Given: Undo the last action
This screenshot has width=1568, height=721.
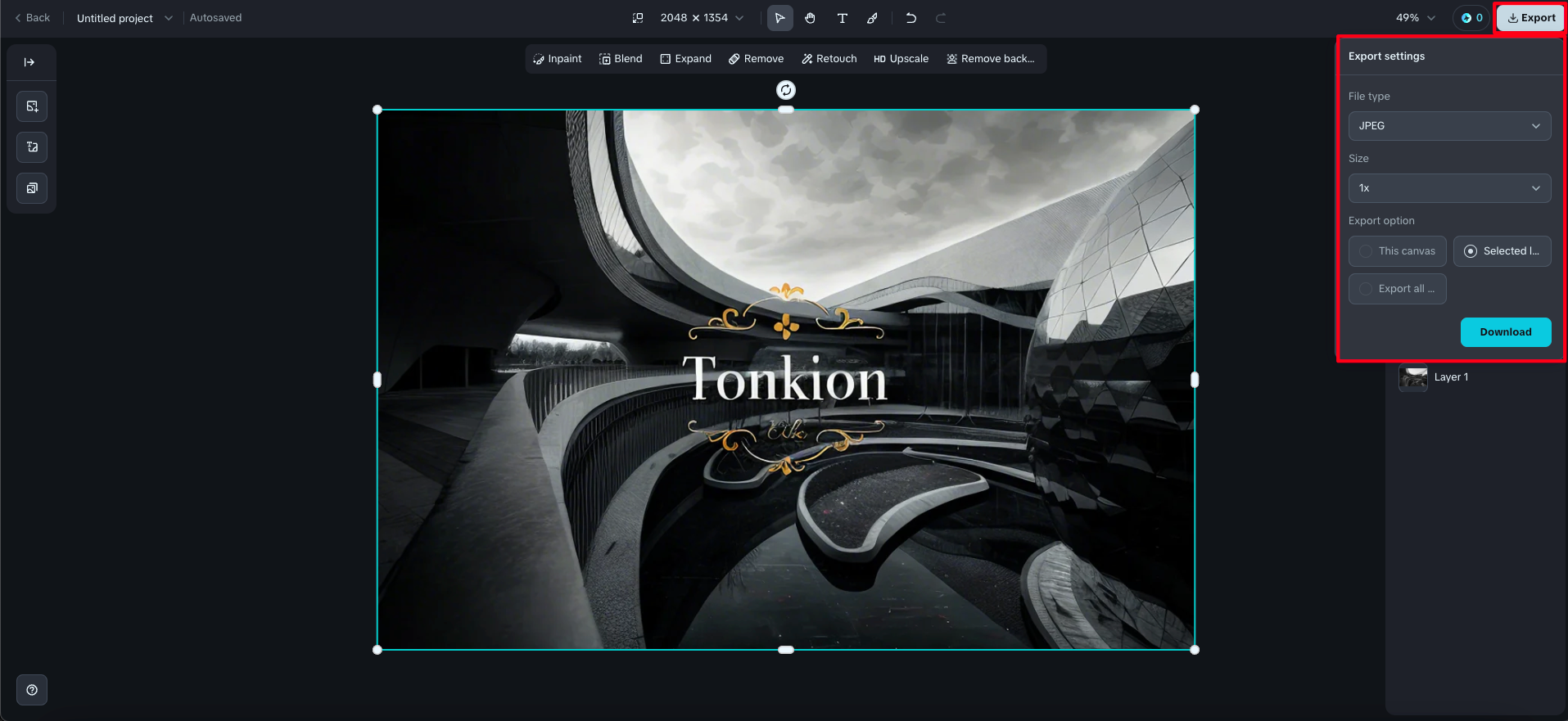Looking at the screenshot, I should coord(911,18).
